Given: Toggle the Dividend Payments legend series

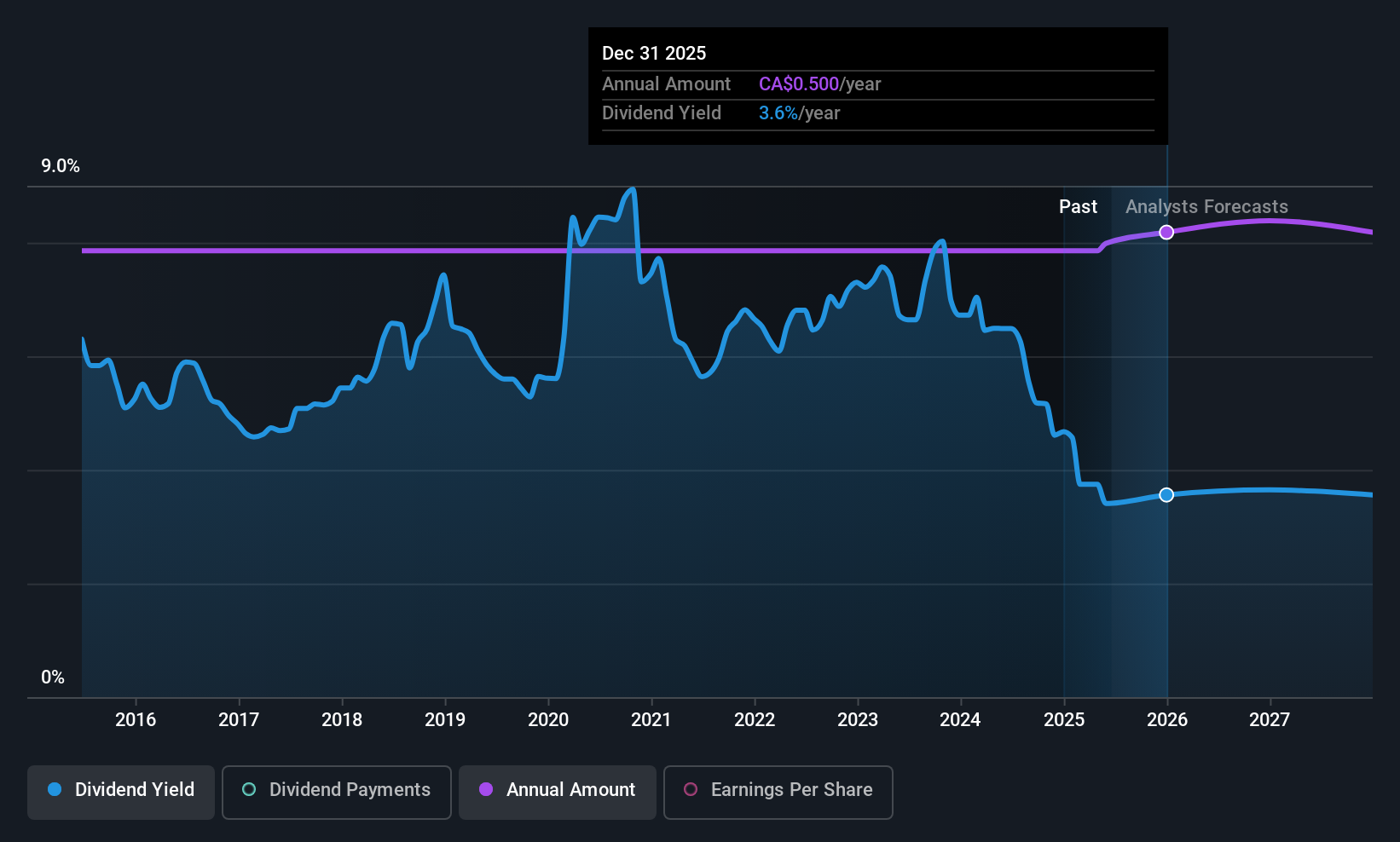Looking at the screenshot, I should (337, 792).
